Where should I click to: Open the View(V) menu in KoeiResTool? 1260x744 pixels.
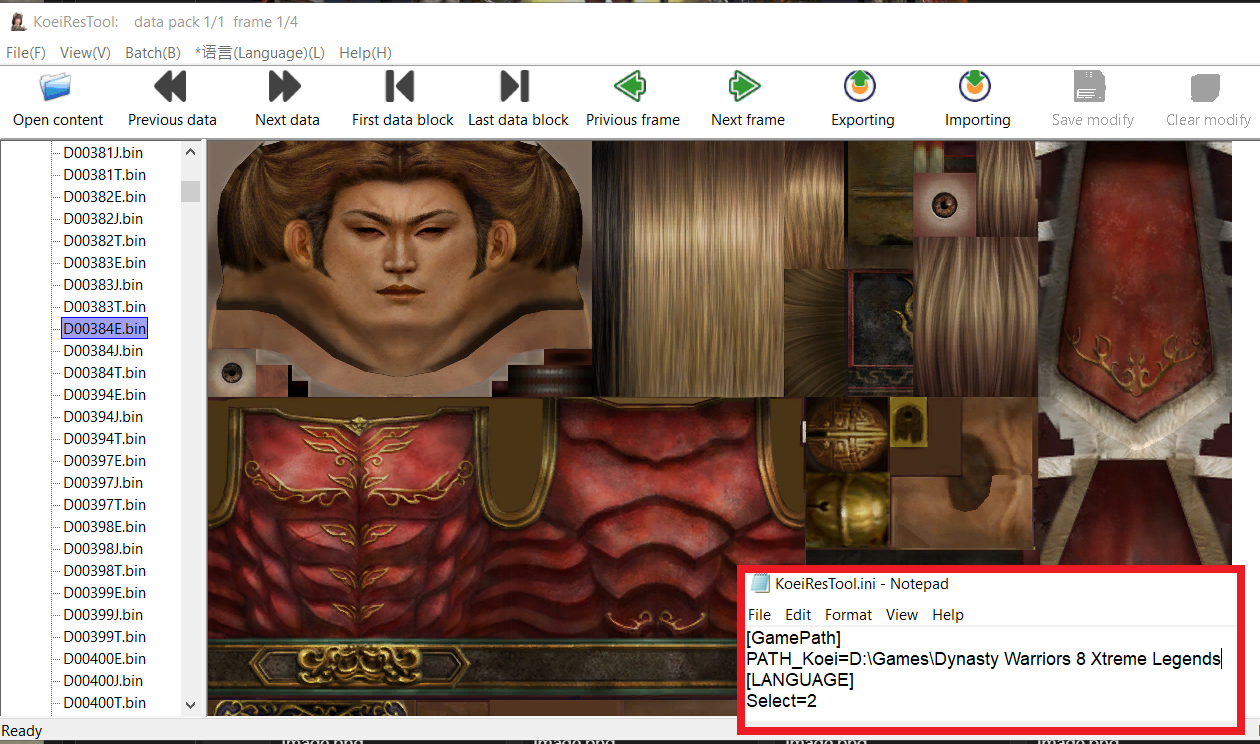(85, 52)
